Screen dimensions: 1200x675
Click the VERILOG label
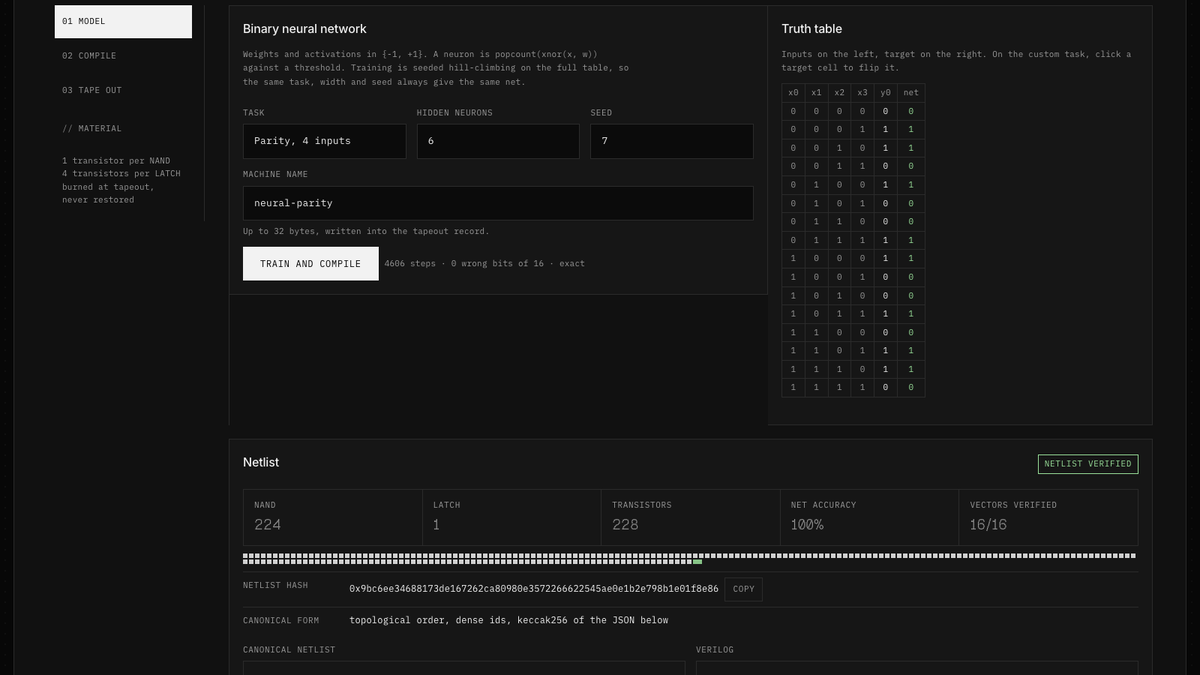(x=715, y=650)
